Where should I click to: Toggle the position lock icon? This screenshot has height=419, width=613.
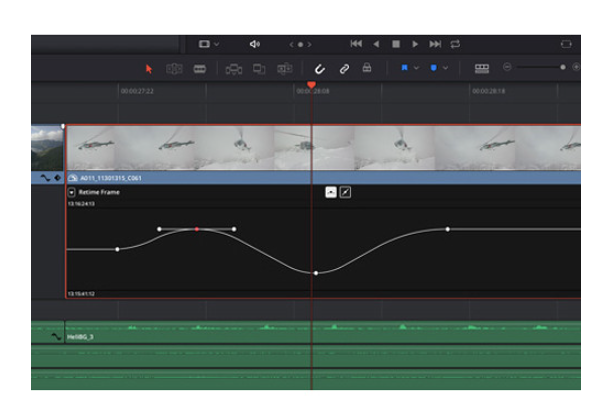tap(367, 68)
